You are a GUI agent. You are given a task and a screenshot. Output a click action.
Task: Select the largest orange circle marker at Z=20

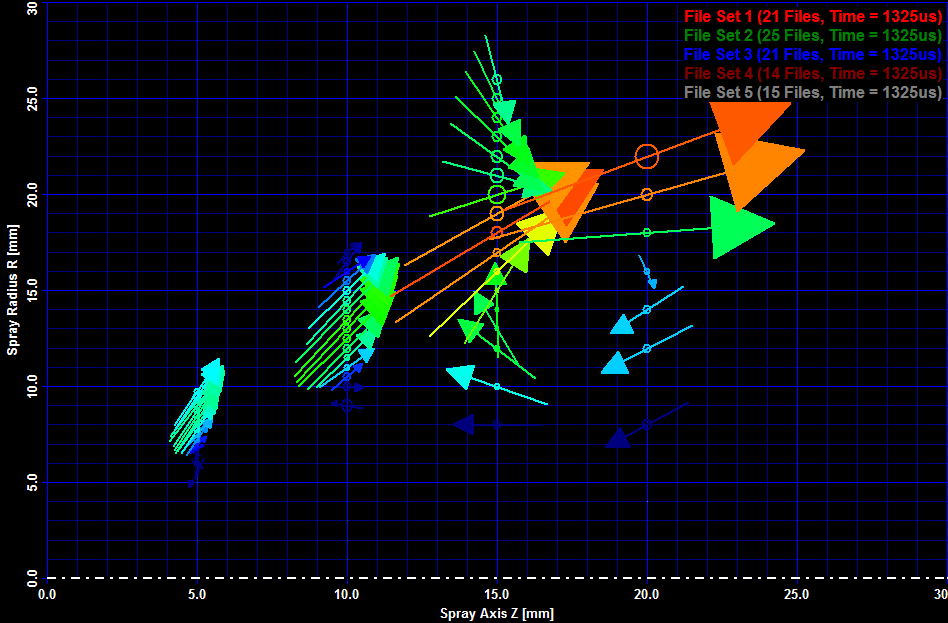[x=647, y=157]
